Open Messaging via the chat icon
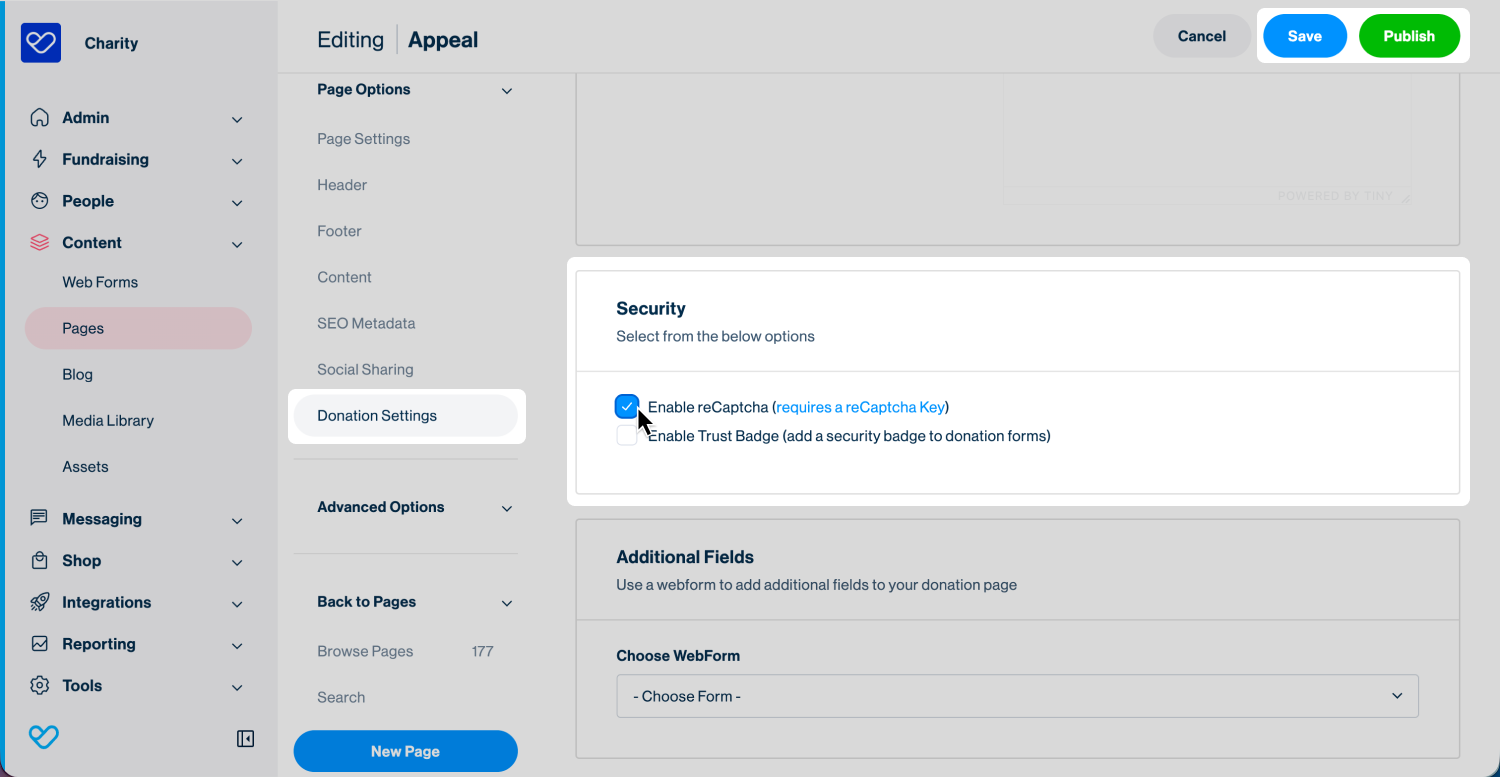 37,519
